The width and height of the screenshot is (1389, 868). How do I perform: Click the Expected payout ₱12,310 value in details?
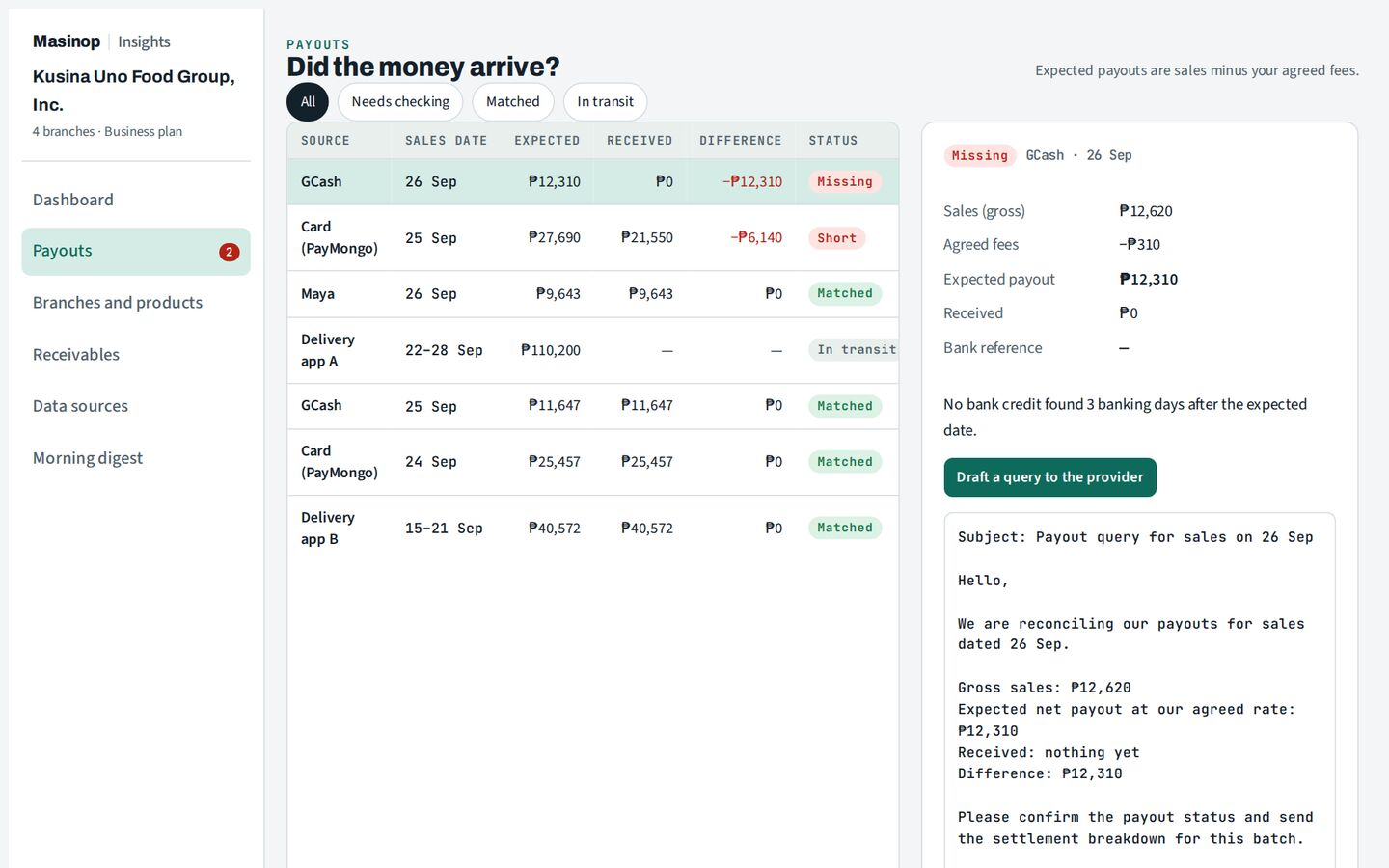(x=1149, y=280)
